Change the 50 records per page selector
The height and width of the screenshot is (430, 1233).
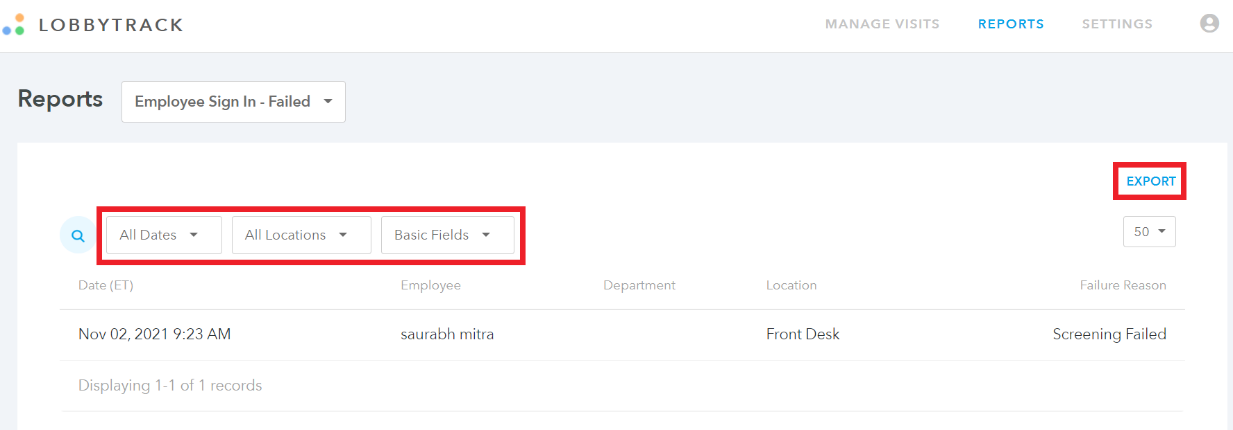click(x=1150, y=231)
